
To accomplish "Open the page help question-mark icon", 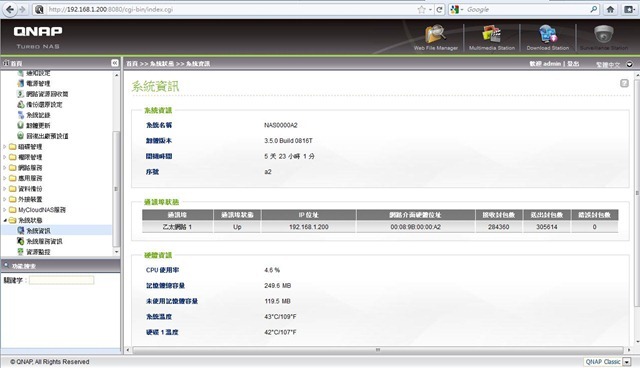I will pos(624,83).
